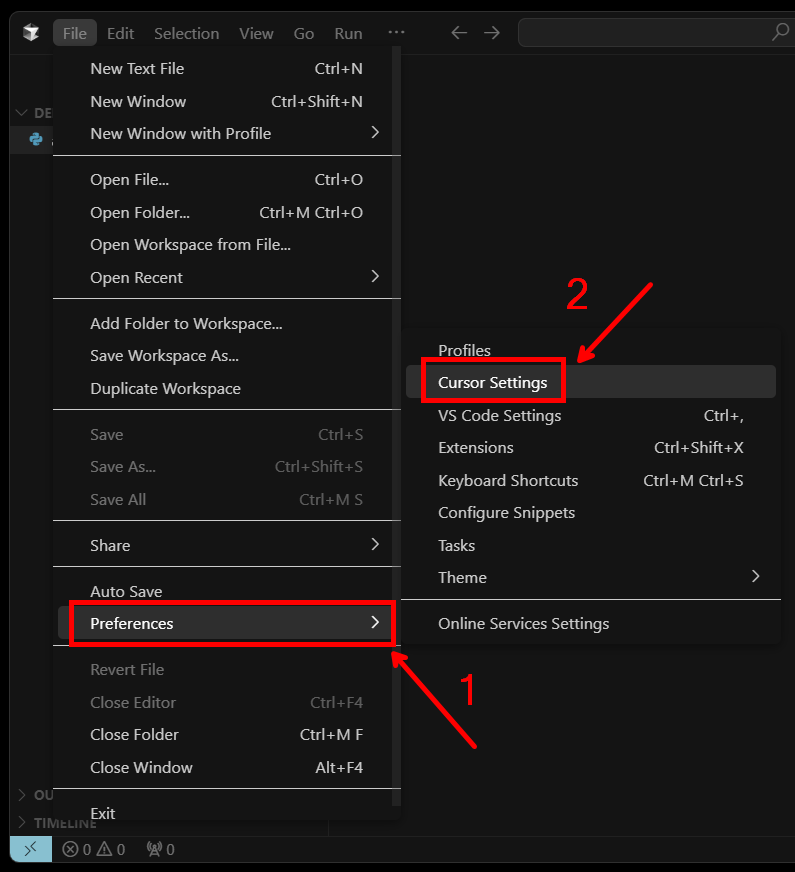Image resolution: width=795 pixels, height=872 pixels.
Task: Expand the OU (Outline) section chevron
Action: 22,795
